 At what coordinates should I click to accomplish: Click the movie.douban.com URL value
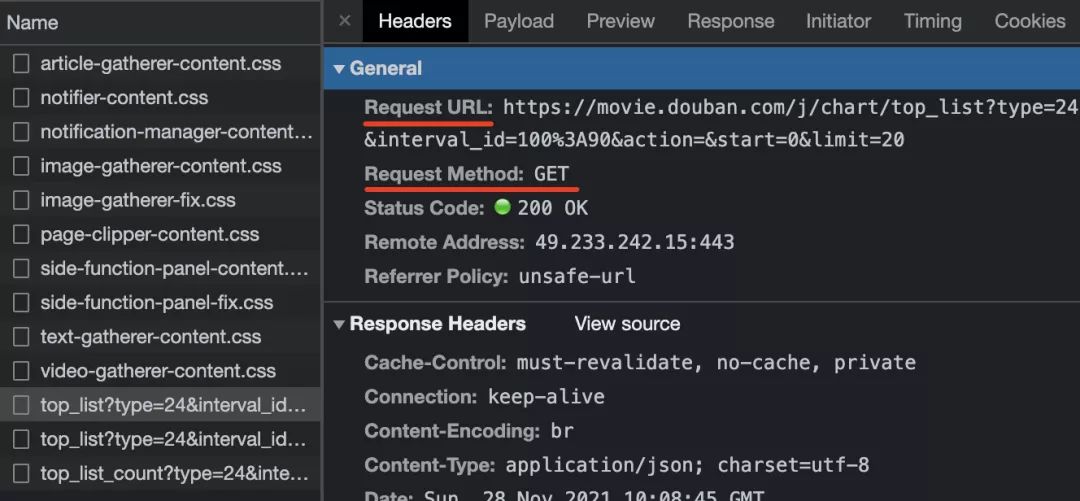coord(791,108)
